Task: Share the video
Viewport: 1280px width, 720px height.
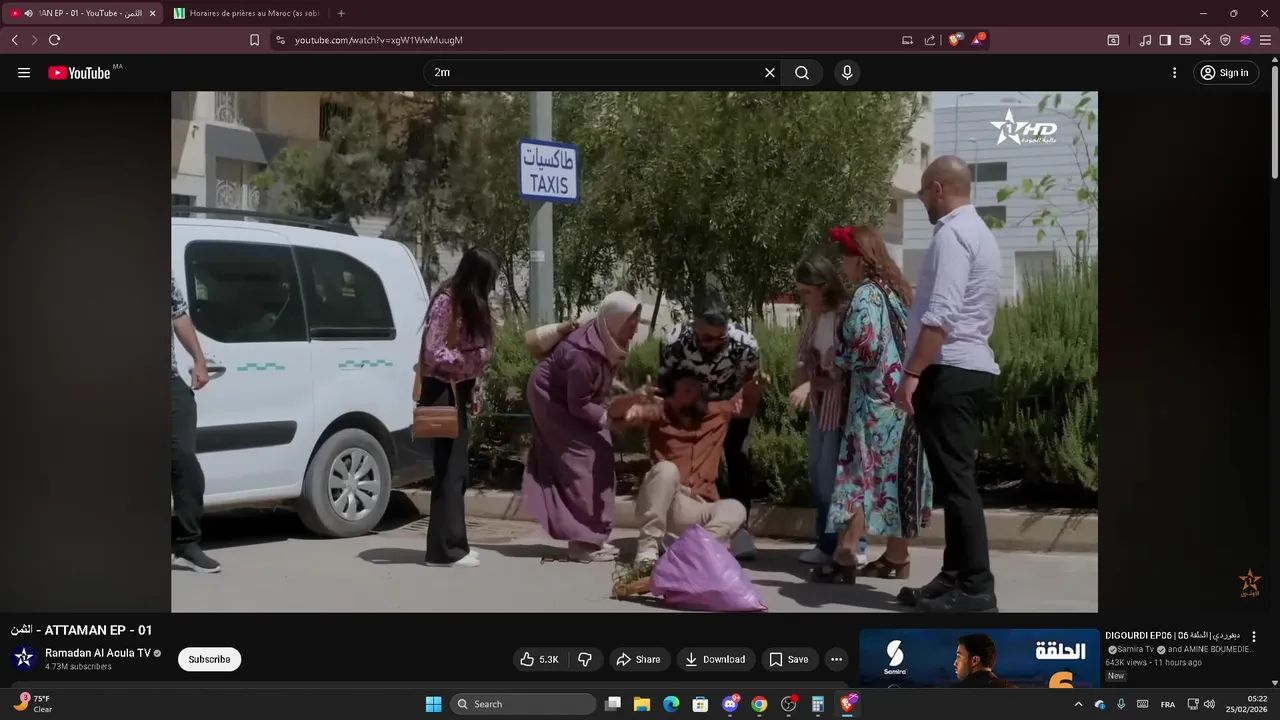Action: point(639,659)
